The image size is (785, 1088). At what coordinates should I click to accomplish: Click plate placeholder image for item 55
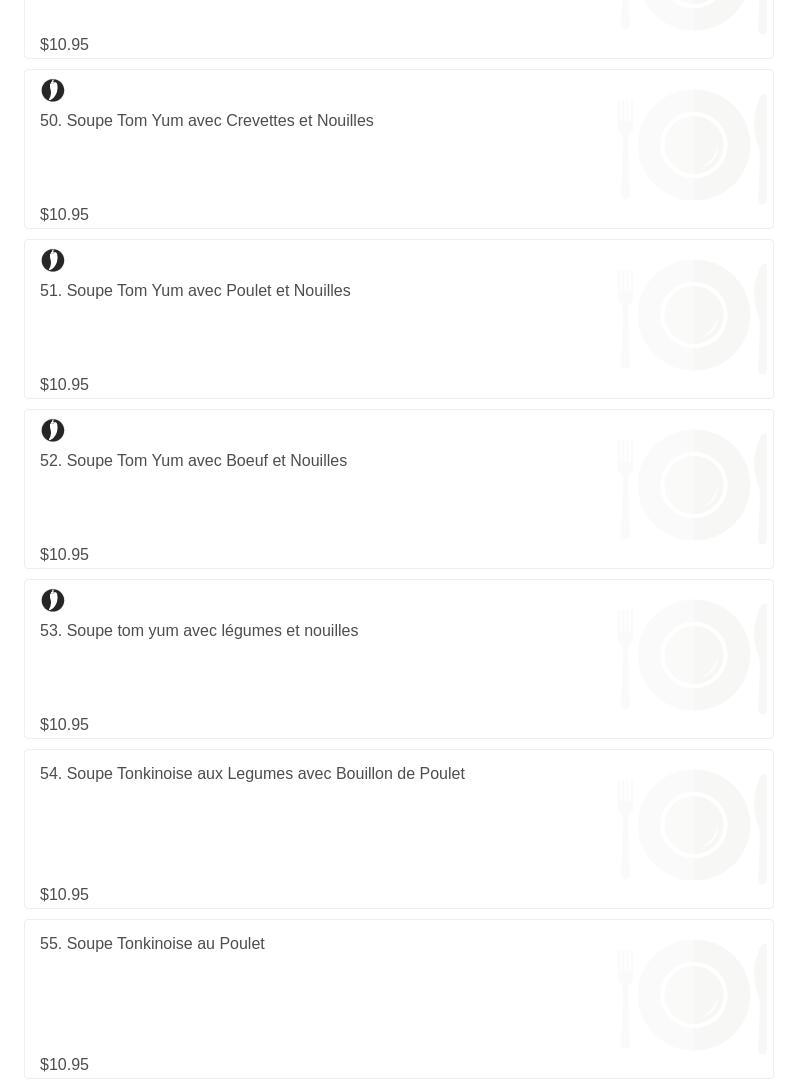coord(693,996)
